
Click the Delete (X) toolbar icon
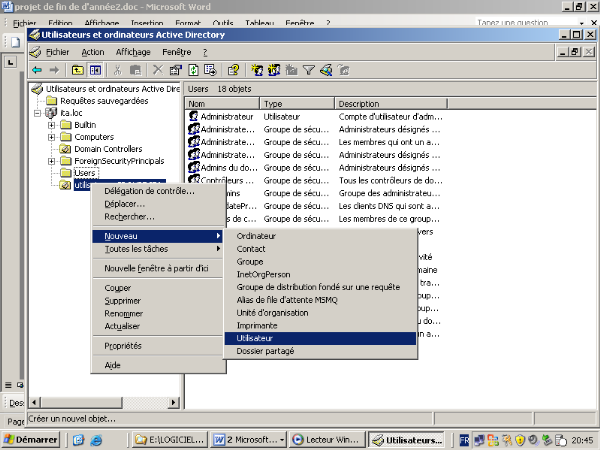pos(156,70)
